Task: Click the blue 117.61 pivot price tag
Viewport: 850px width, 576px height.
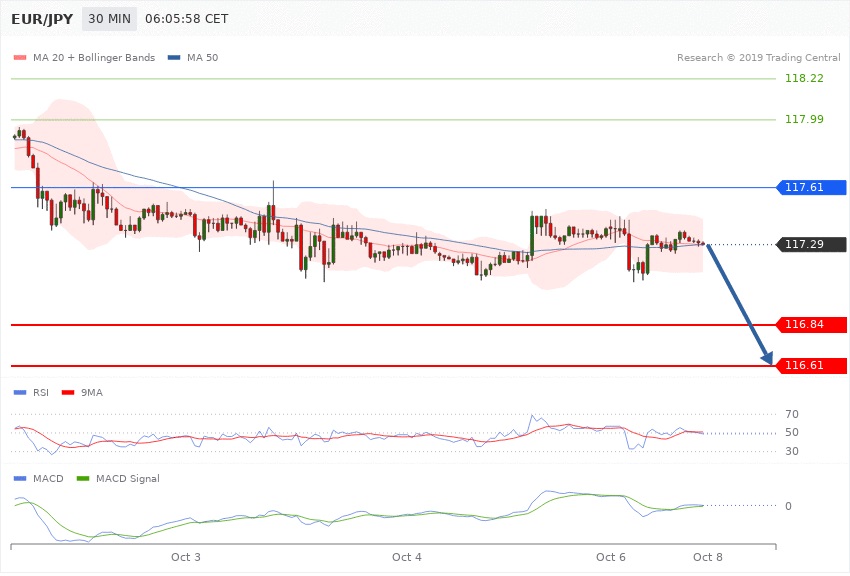Action: pyautogui.click(x=812, y=187)
